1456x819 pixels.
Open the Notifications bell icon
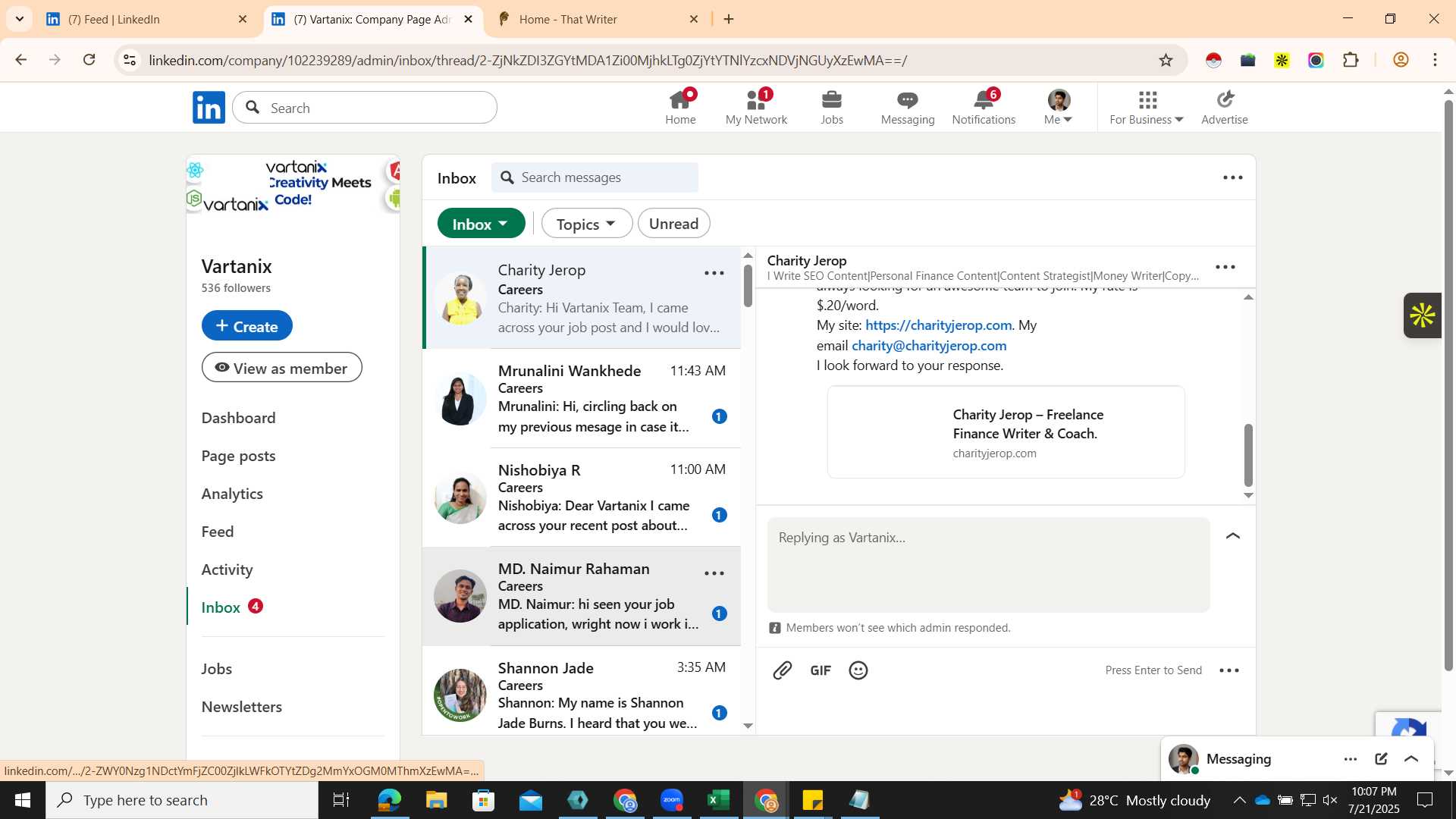(984, 107)
